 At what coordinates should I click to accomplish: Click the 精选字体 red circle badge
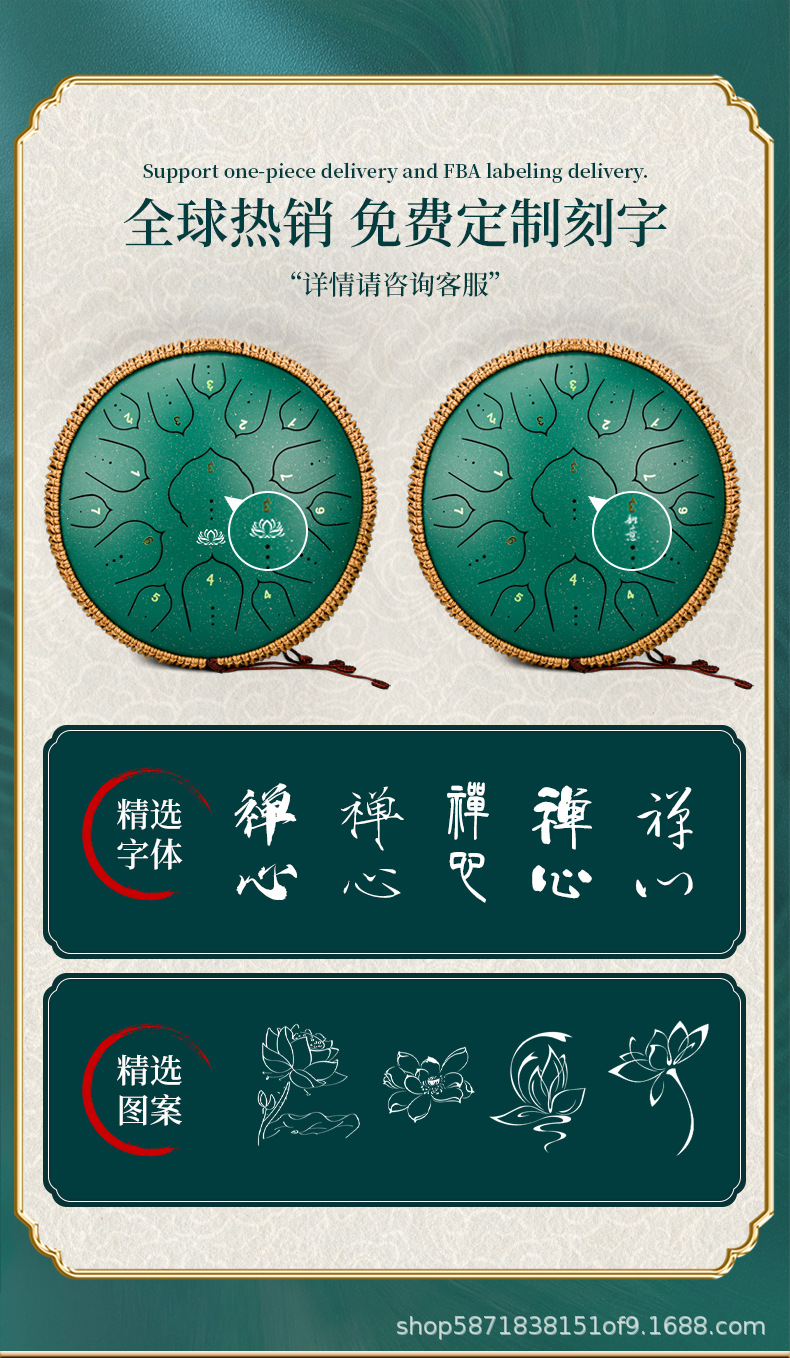[x=147, y=834]
